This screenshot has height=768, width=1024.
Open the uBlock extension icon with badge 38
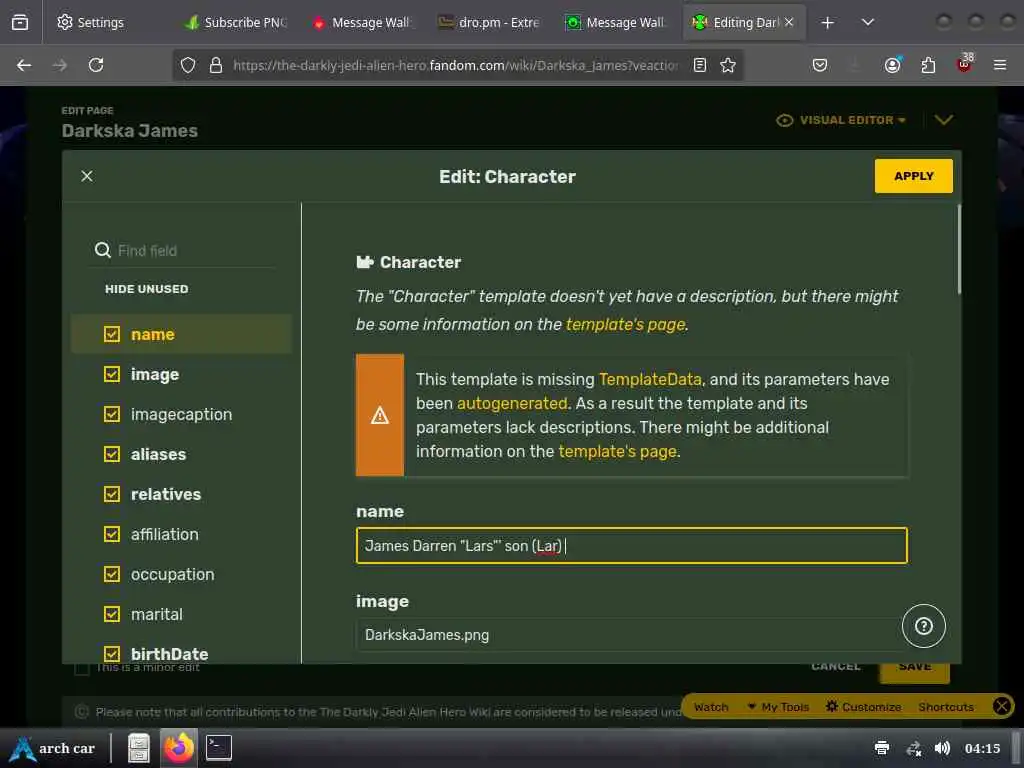(964, 63)
